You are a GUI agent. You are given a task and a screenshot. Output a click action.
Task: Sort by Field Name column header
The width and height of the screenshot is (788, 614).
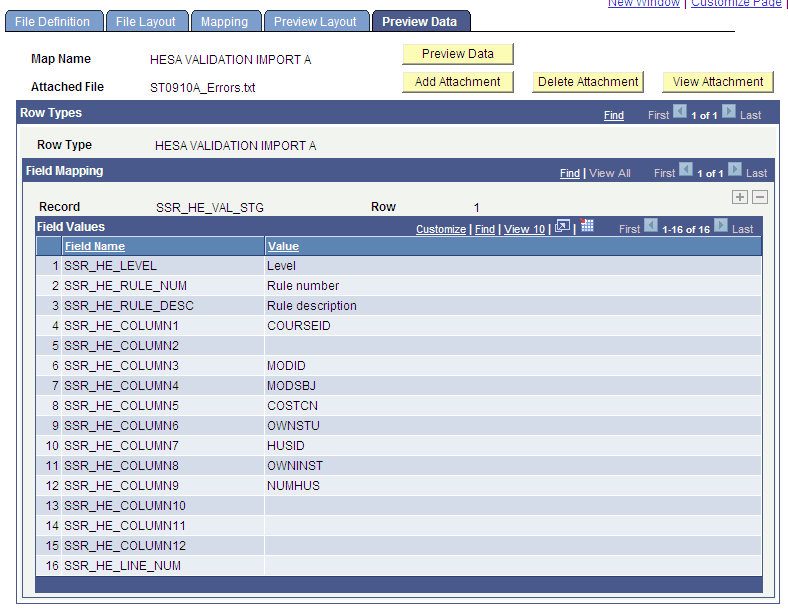94,246
